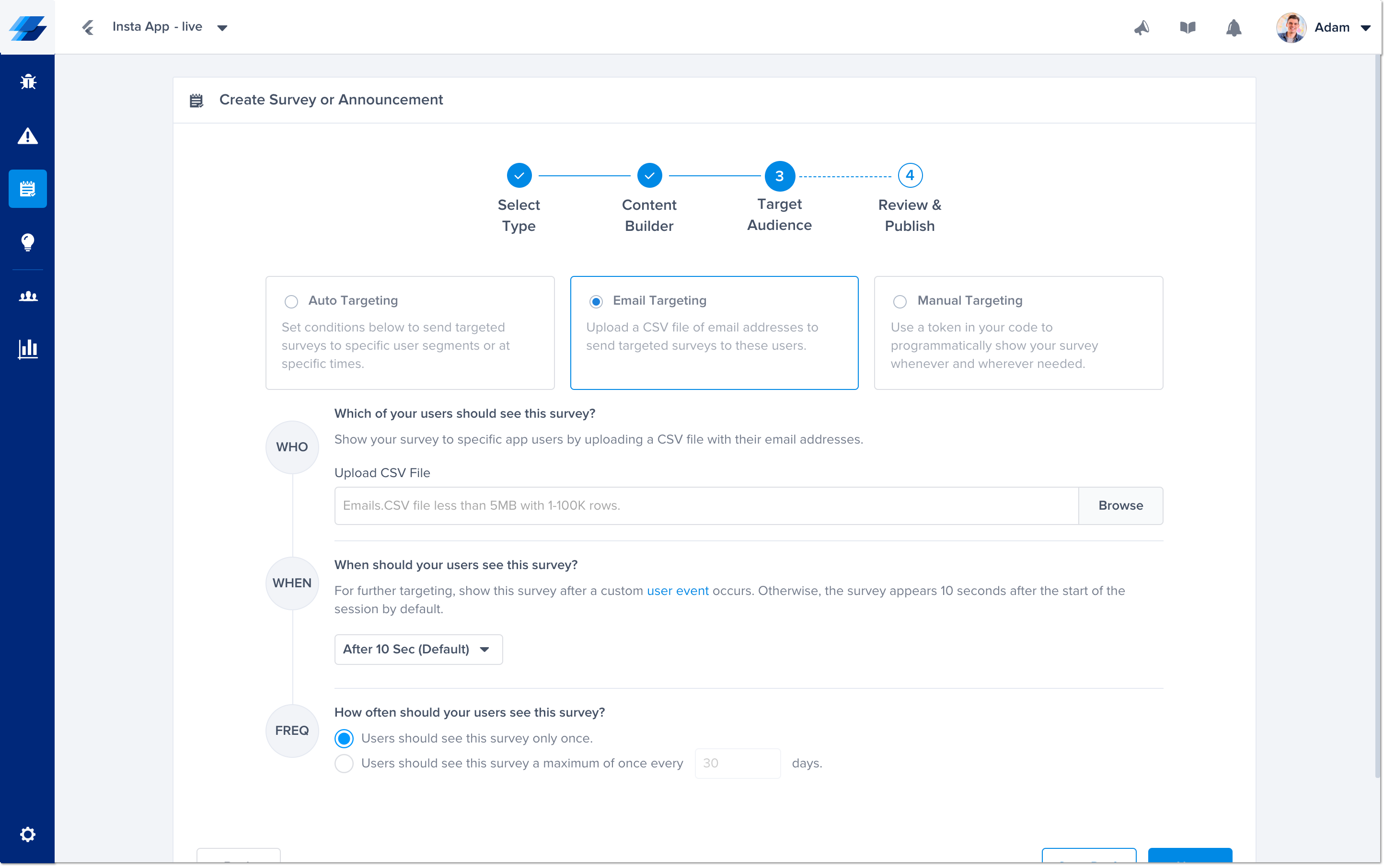The width and height of the screenshot is (1384, 868).
Task: Jump to Review & Publish step 4
Action: pos(910,176)
